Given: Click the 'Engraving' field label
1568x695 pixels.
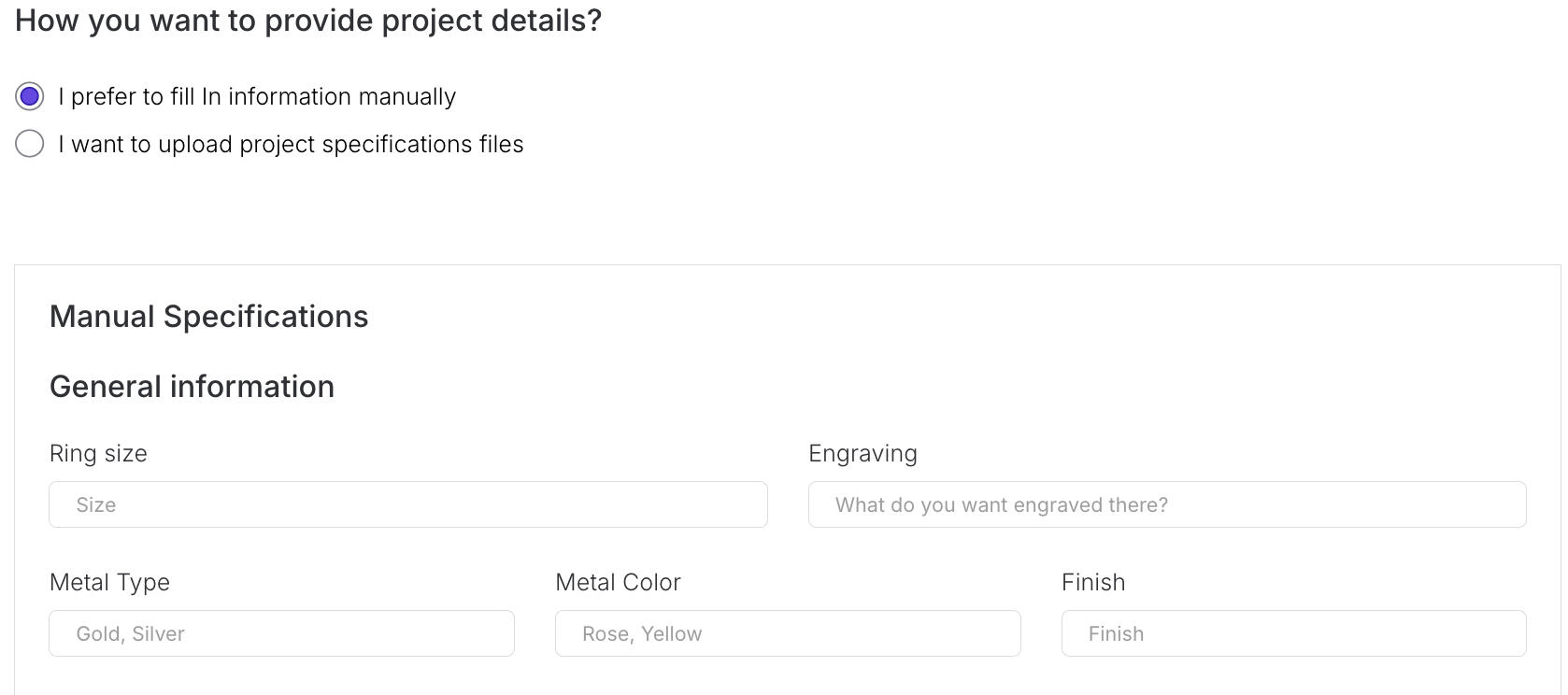Looking at the screenshot, I should 862,453.
